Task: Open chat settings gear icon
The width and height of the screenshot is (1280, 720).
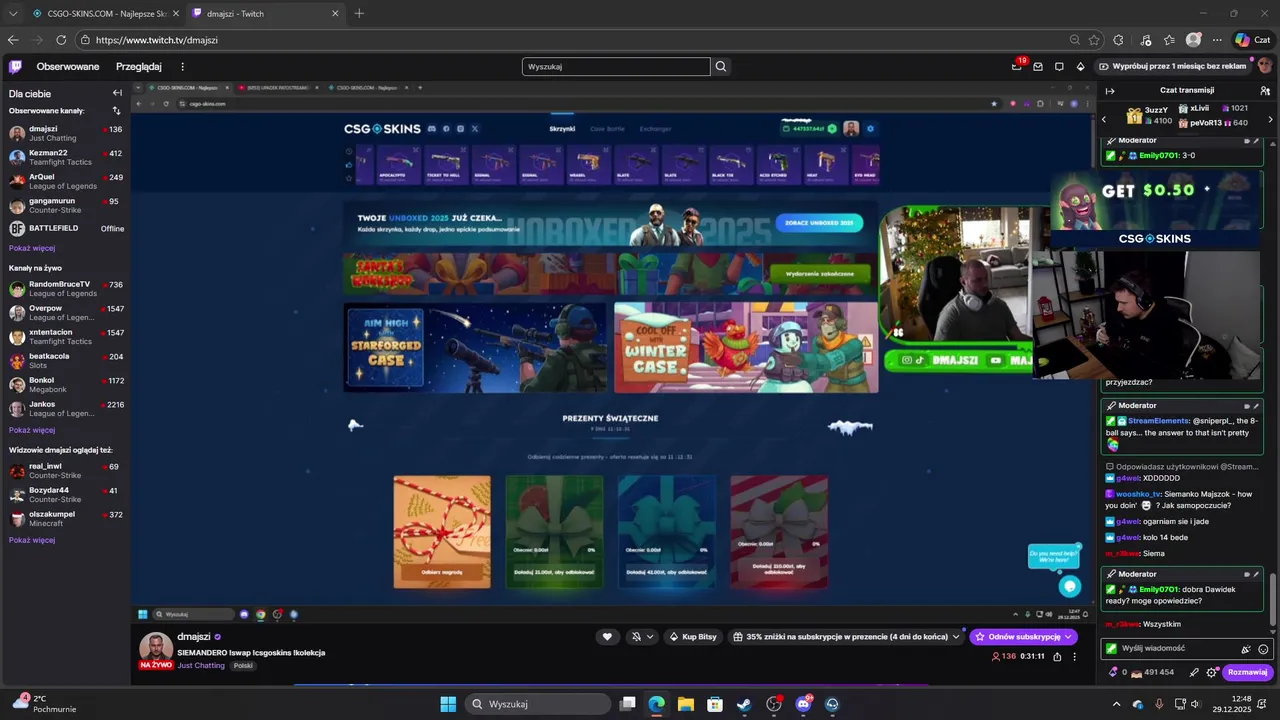Action: (1212, 672)
